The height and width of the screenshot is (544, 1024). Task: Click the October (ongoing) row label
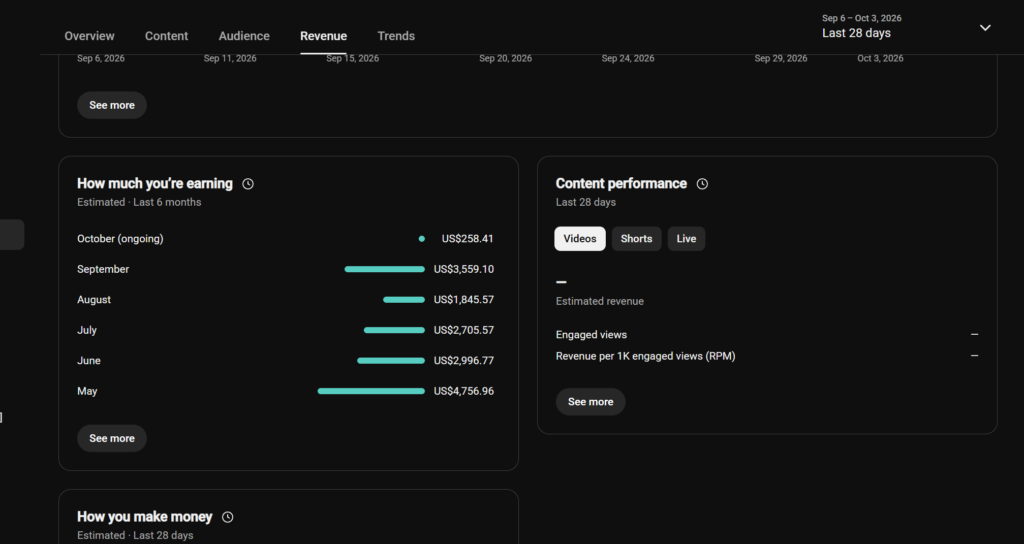(120, 239)
